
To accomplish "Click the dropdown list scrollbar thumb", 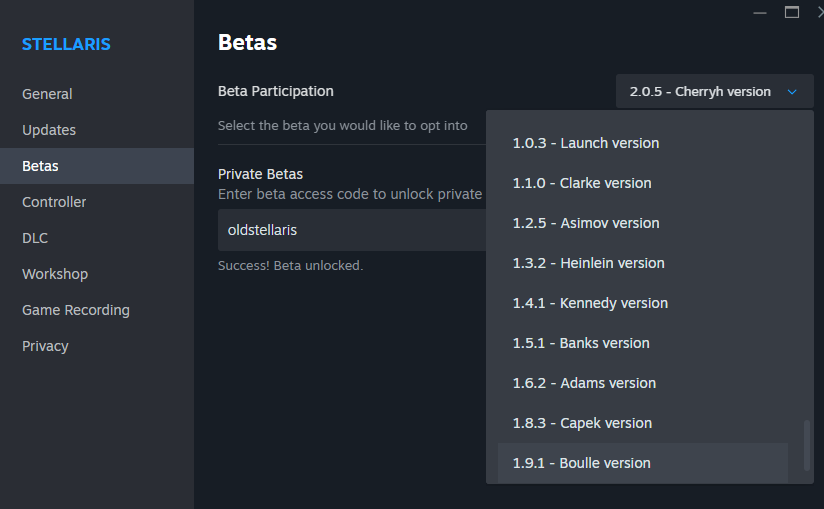I will 807,445.
